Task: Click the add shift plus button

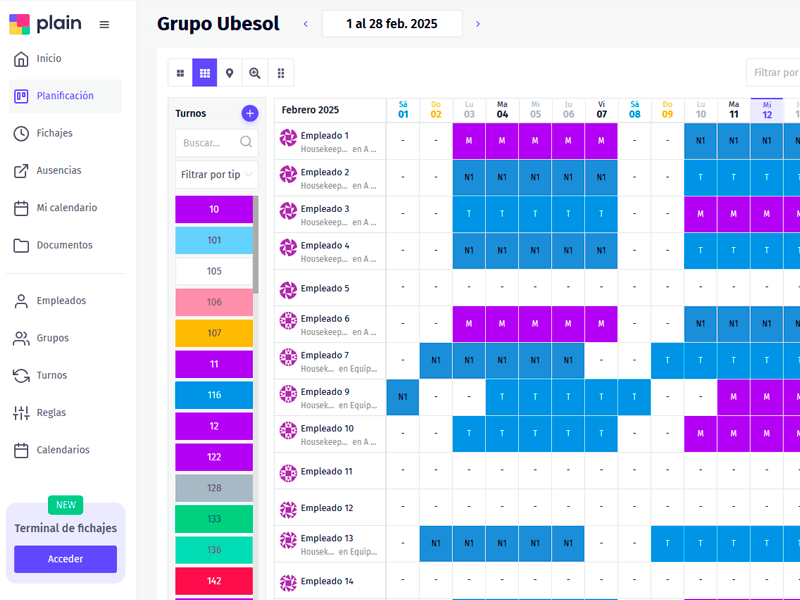Action: click(x=249, y=114)
